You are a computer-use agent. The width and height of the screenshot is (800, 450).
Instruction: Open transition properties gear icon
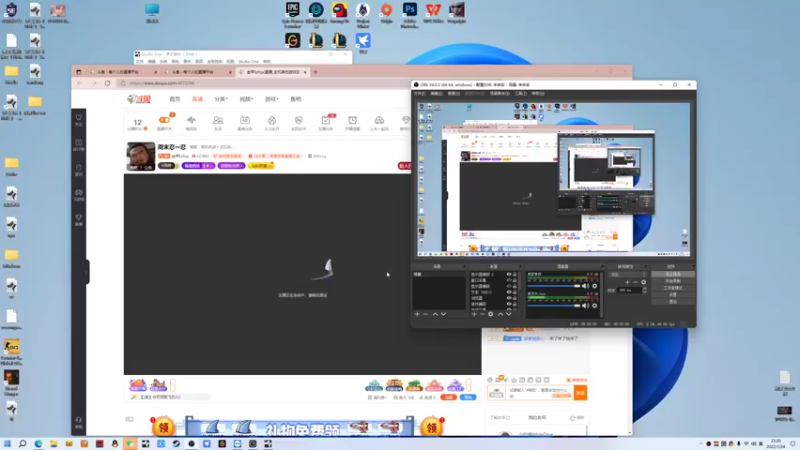(643, 282)
